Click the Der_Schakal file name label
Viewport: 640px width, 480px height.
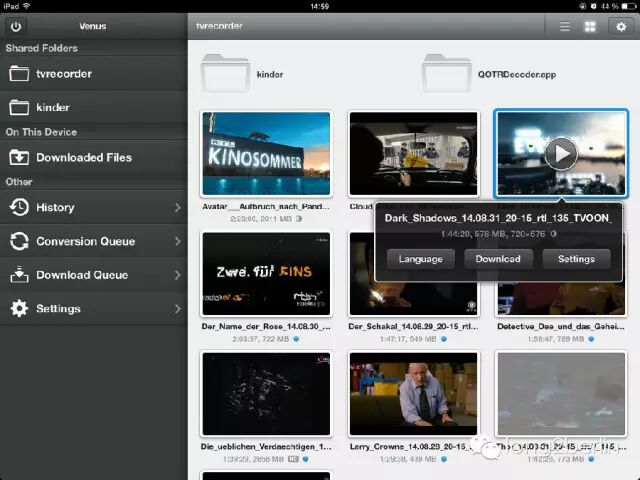point(413,327)
